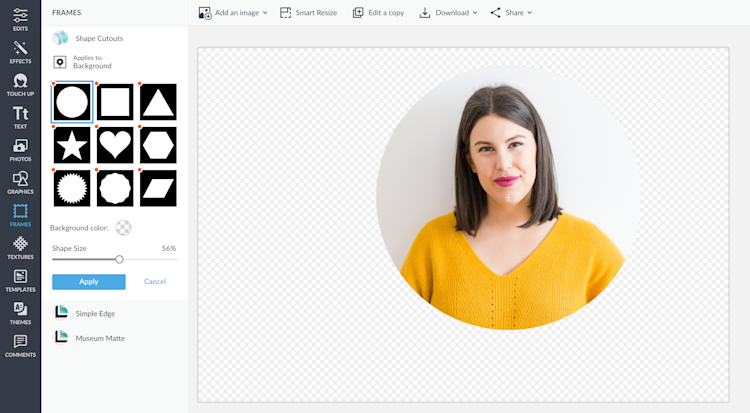Click the Shape Size 56% value

pyautogui.click(x=169, y=248)
